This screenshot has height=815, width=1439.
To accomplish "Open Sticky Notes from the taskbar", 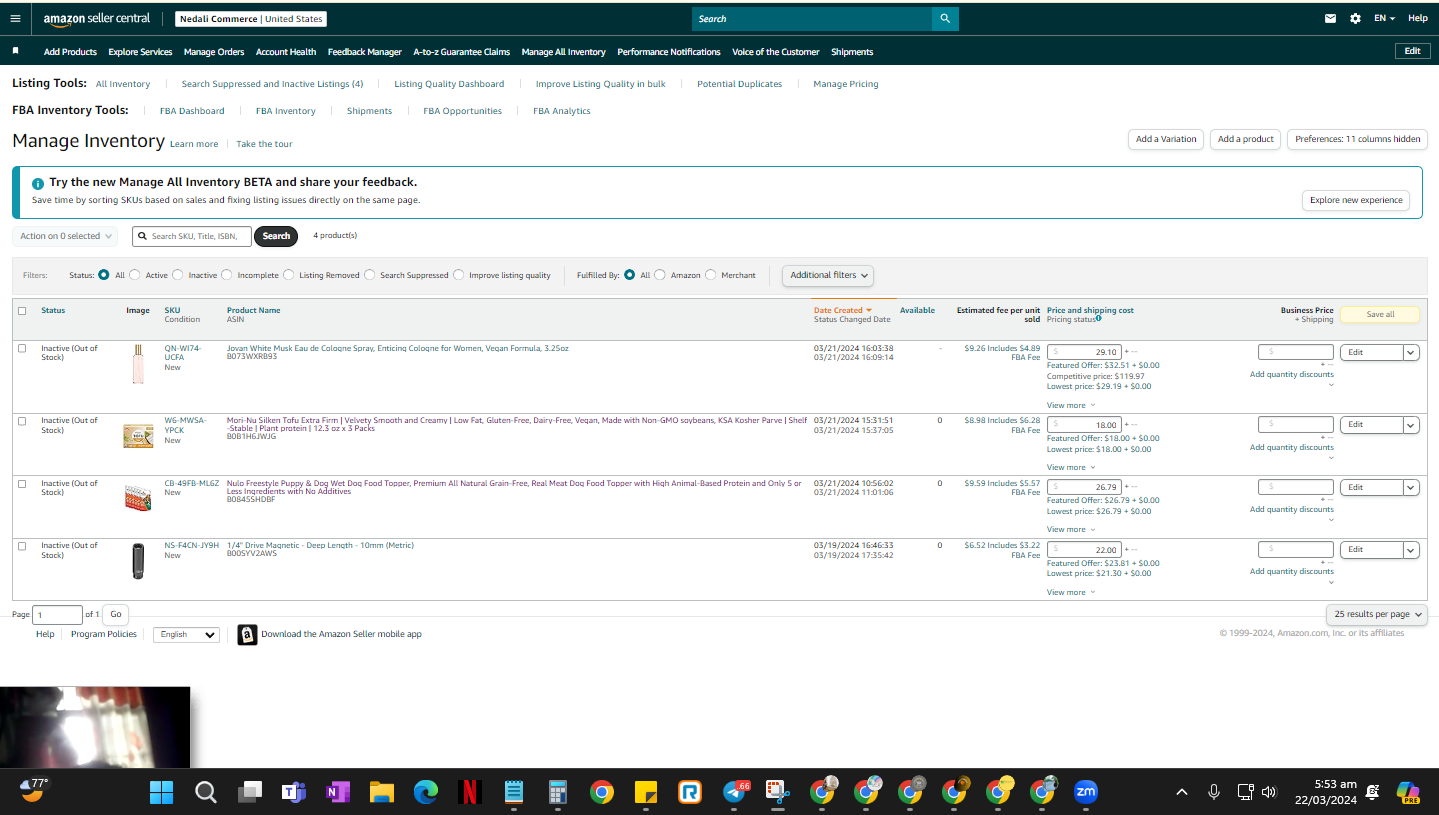I will point(645,793).
